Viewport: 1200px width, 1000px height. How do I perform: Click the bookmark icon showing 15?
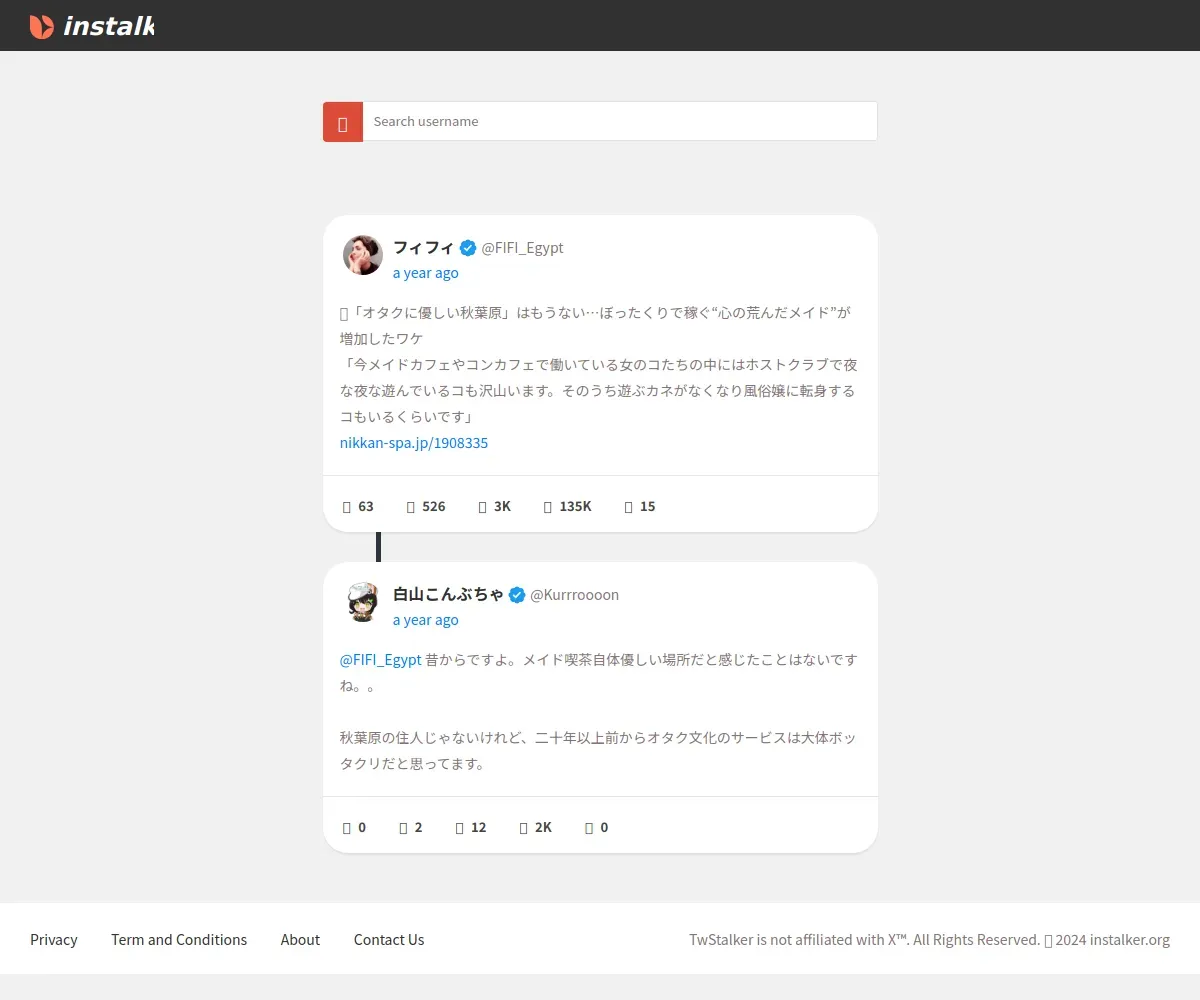click(x=629, y=507)
